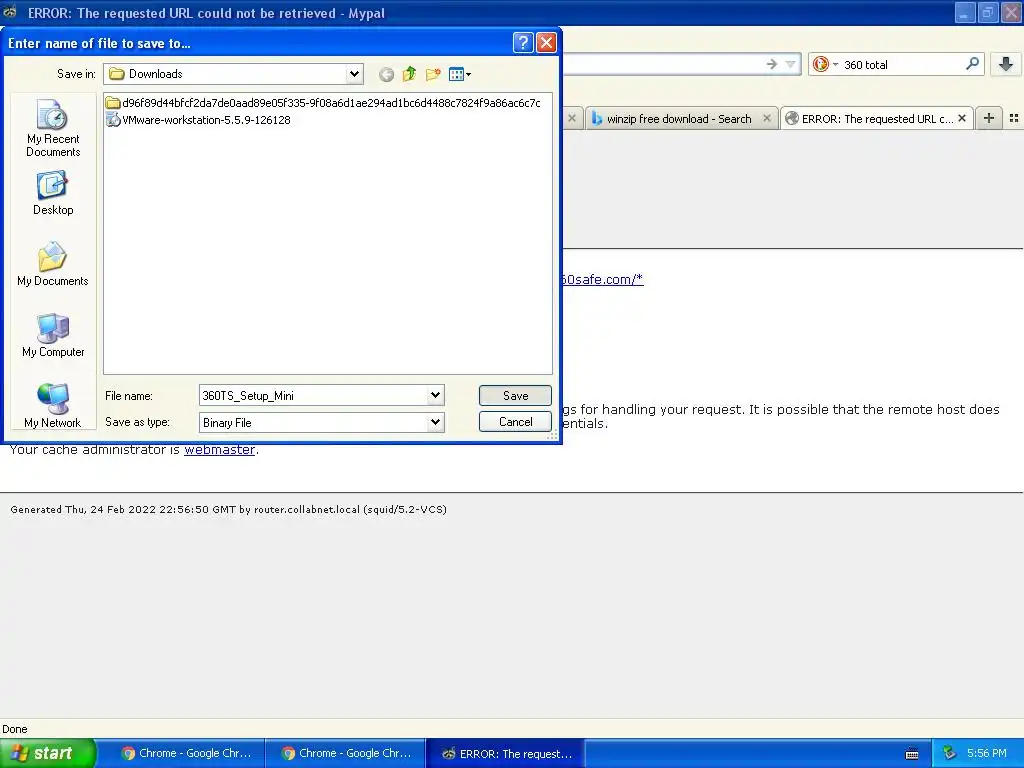This screenshot has width=1024, height=768.
Task: Click the Mypal raccoon icon in title bar
Action: click(10, 12)
